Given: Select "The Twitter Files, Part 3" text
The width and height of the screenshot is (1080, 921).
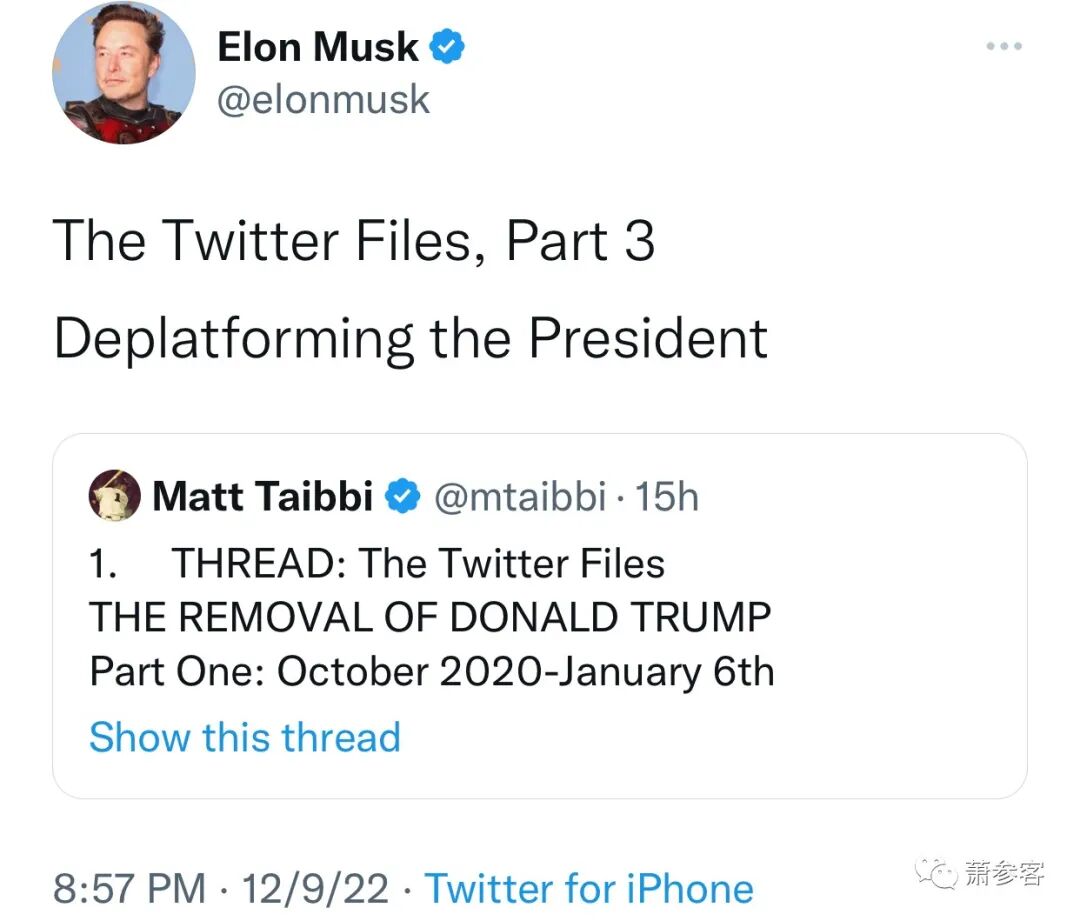Looking at the screenshot, I should click(353, 241).
